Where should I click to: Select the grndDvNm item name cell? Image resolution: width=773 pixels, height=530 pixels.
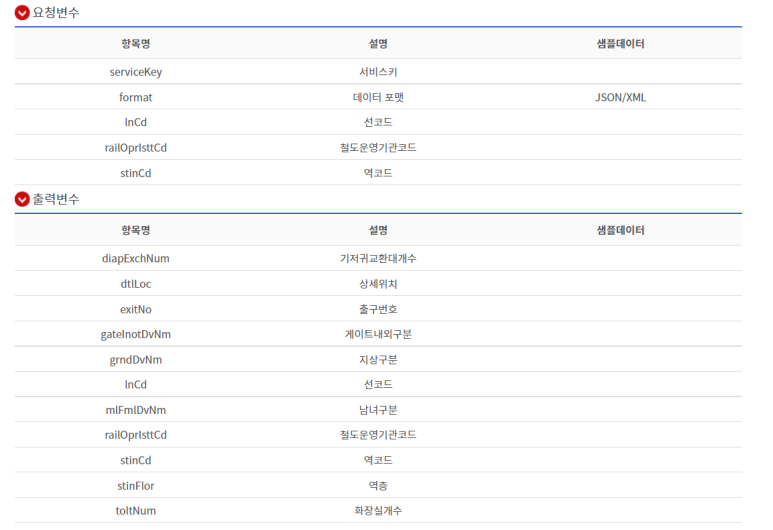tap(136, 360)
